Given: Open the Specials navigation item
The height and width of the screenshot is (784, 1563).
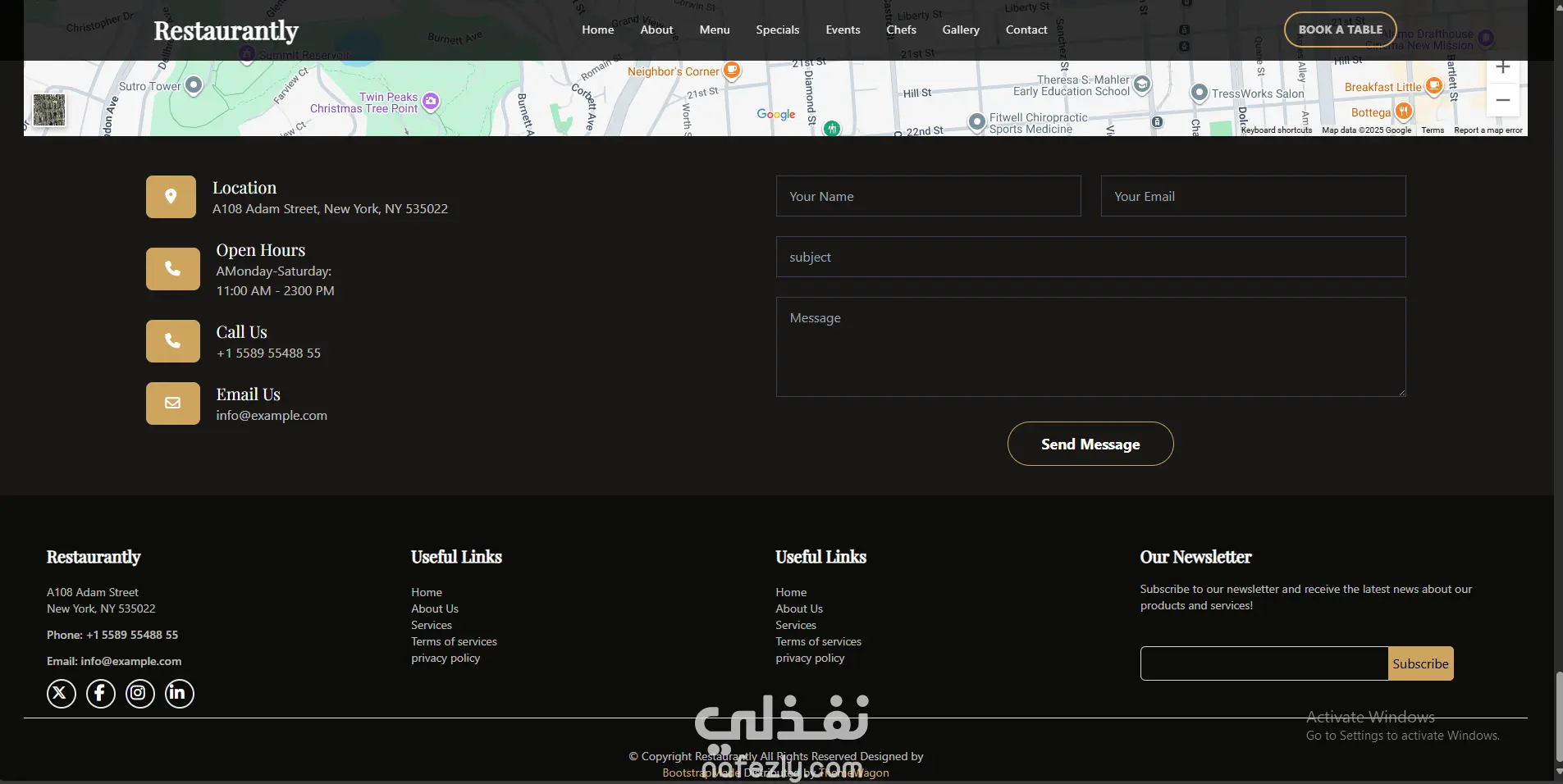Looking at the screenshot, I should (x=778, y=30).
